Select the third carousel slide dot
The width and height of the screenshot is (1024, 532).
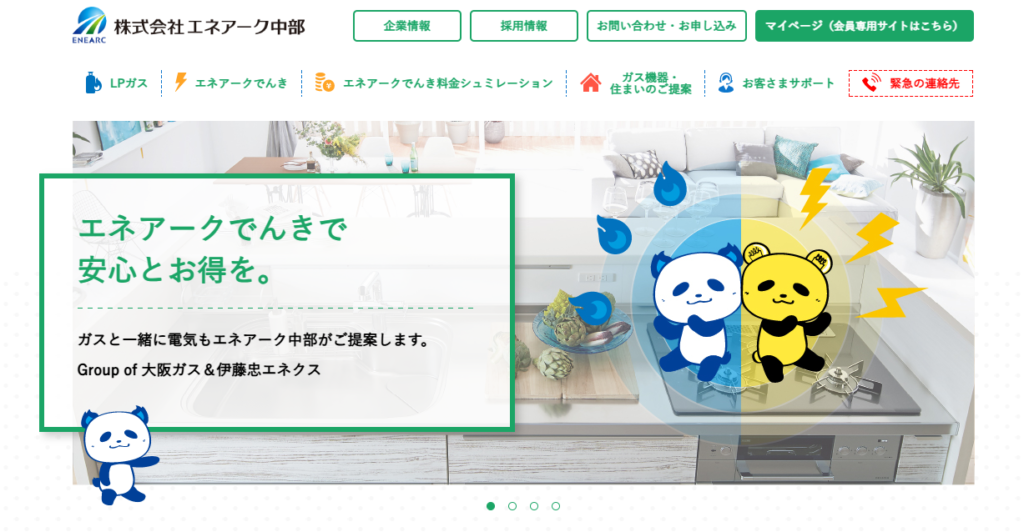[534, 506]
